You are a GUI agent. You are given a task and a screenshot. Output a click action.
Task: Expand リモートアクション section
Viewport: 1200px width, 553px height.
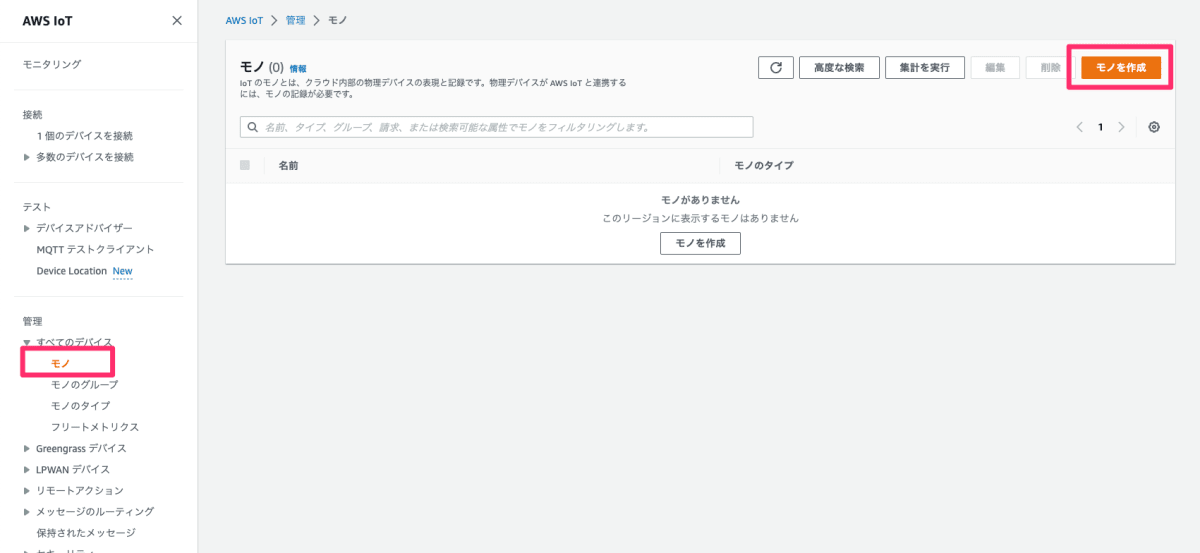[x=27, y=490]
